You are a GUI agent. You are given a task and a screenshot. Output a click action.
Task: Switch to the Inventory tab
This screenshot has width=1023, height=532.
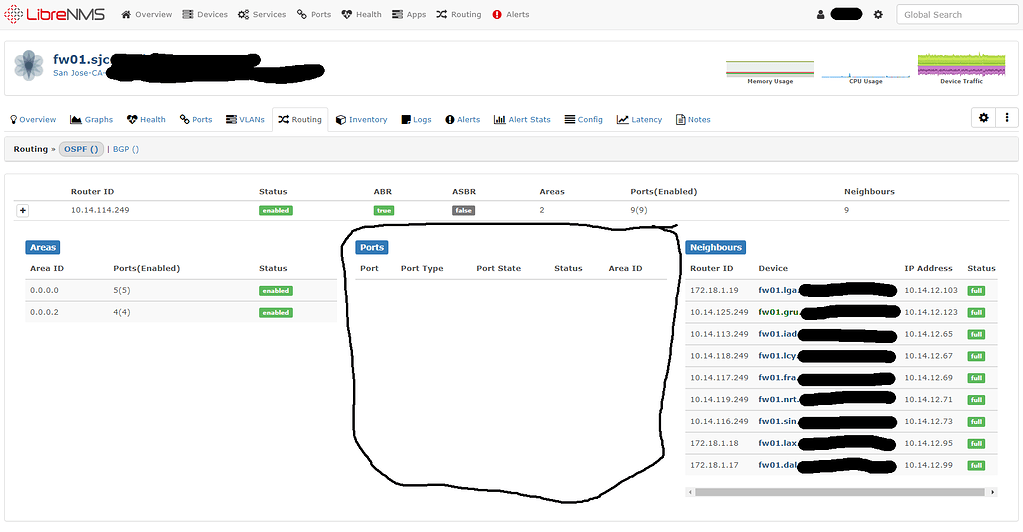coord(361,119)
